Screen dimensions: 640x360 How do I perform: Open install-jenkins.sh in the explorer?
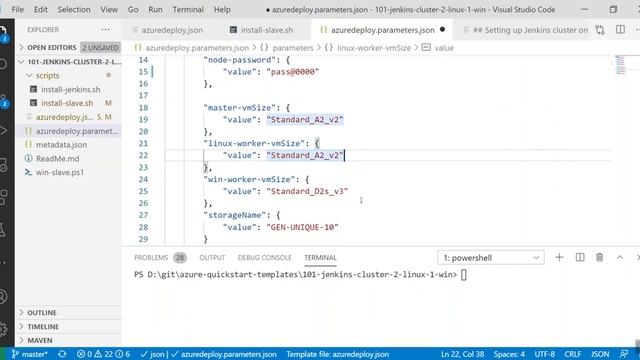click(x=70, y=89)
